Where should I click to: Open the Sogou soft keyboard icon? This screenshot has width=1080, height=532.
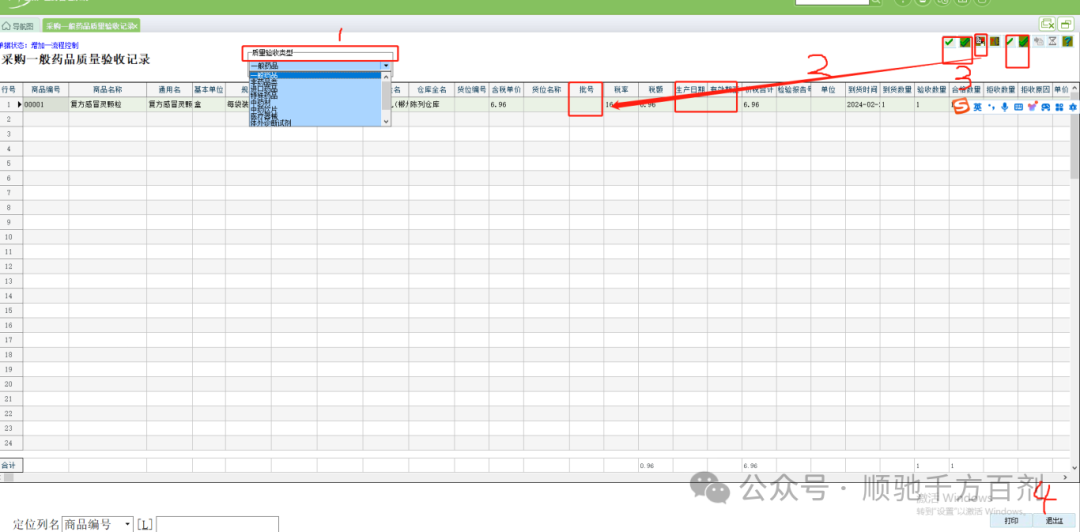[x=1019, y=107]
